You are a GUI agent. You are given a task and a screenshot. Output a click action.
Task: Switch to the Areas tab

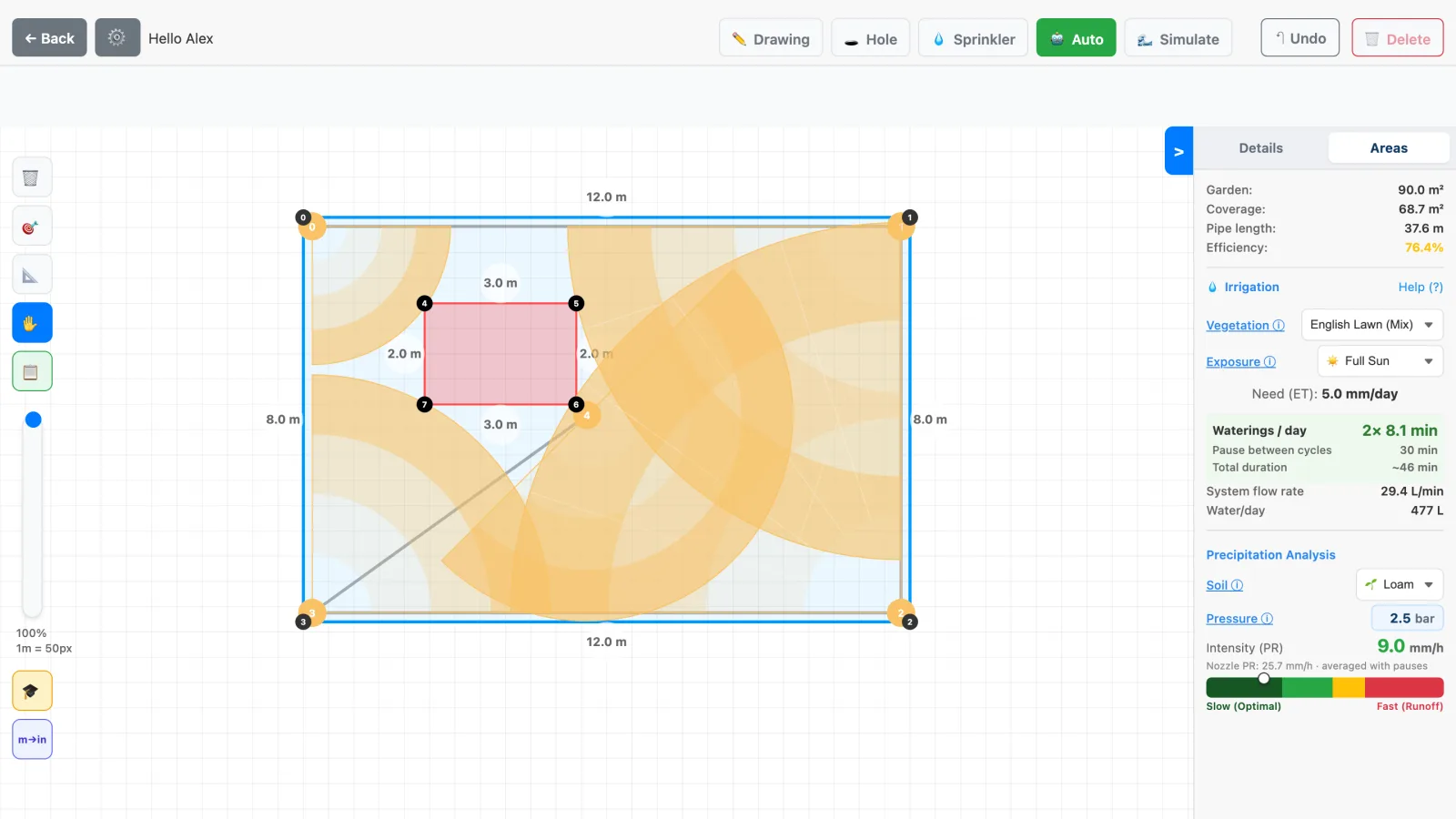tap(1389, 148)
